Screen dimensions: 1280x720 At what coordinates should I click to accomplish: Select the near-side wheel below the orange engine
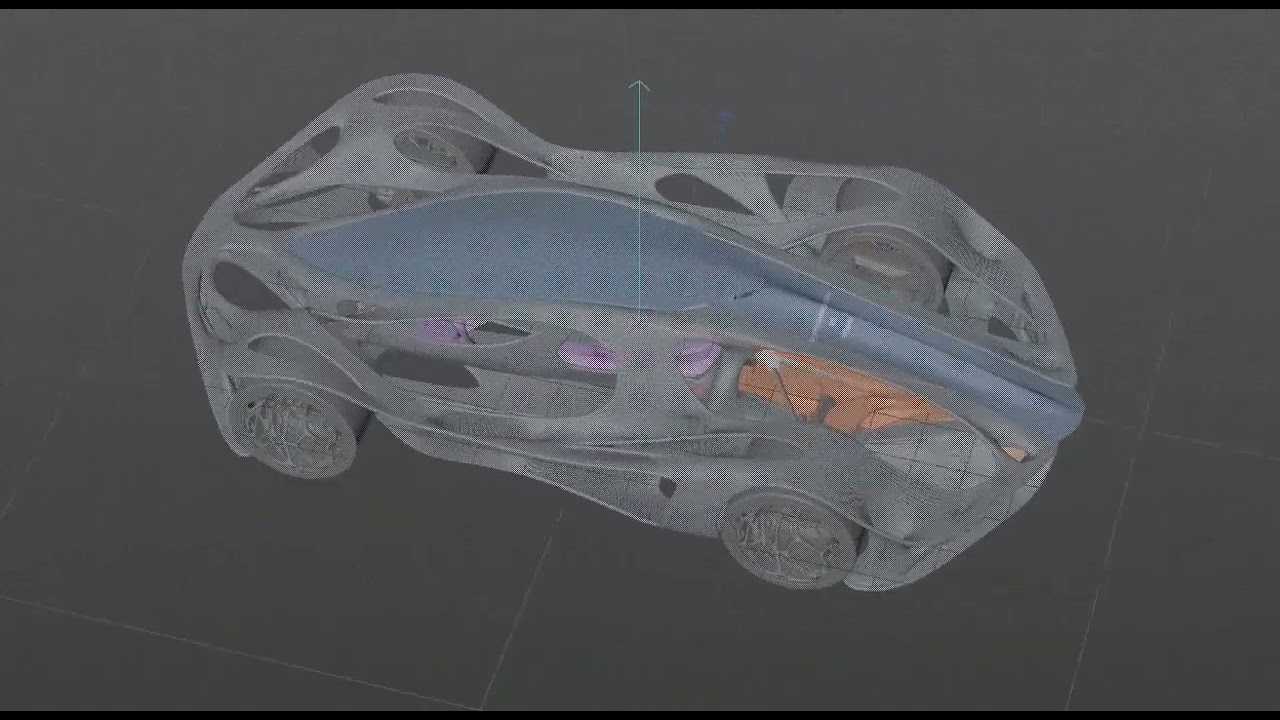tap(790, 530)
